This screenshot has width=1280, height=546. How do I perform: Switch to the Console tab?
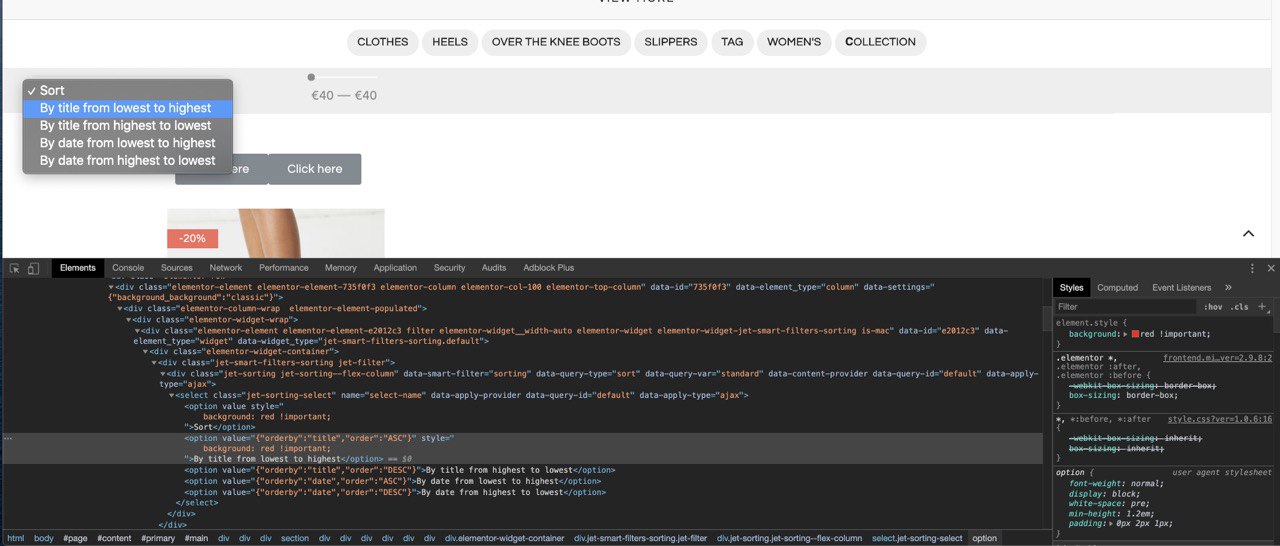click(x=128, y=268)
